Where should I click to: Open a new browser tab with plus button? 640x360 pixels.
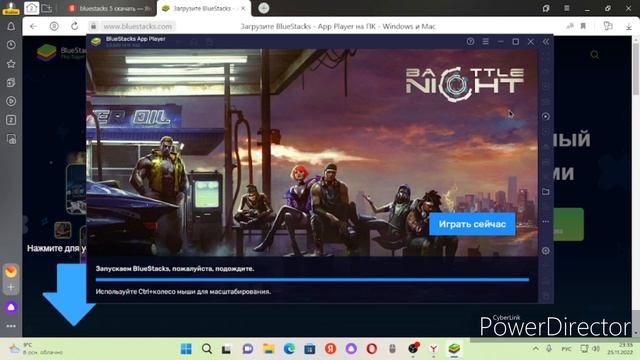coord(264,8)
